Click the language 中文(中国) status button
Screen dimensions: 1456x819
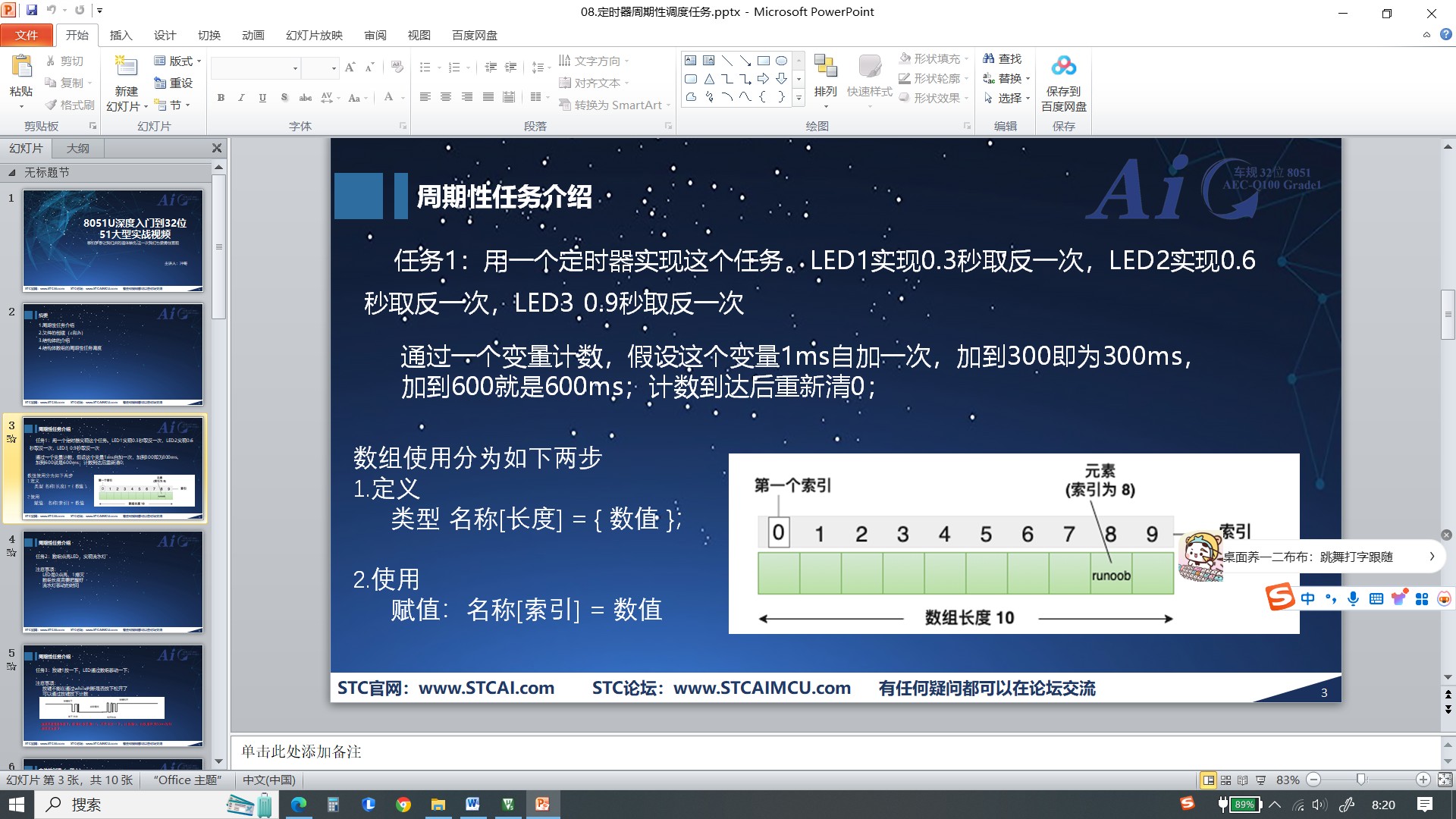point(268,780)
